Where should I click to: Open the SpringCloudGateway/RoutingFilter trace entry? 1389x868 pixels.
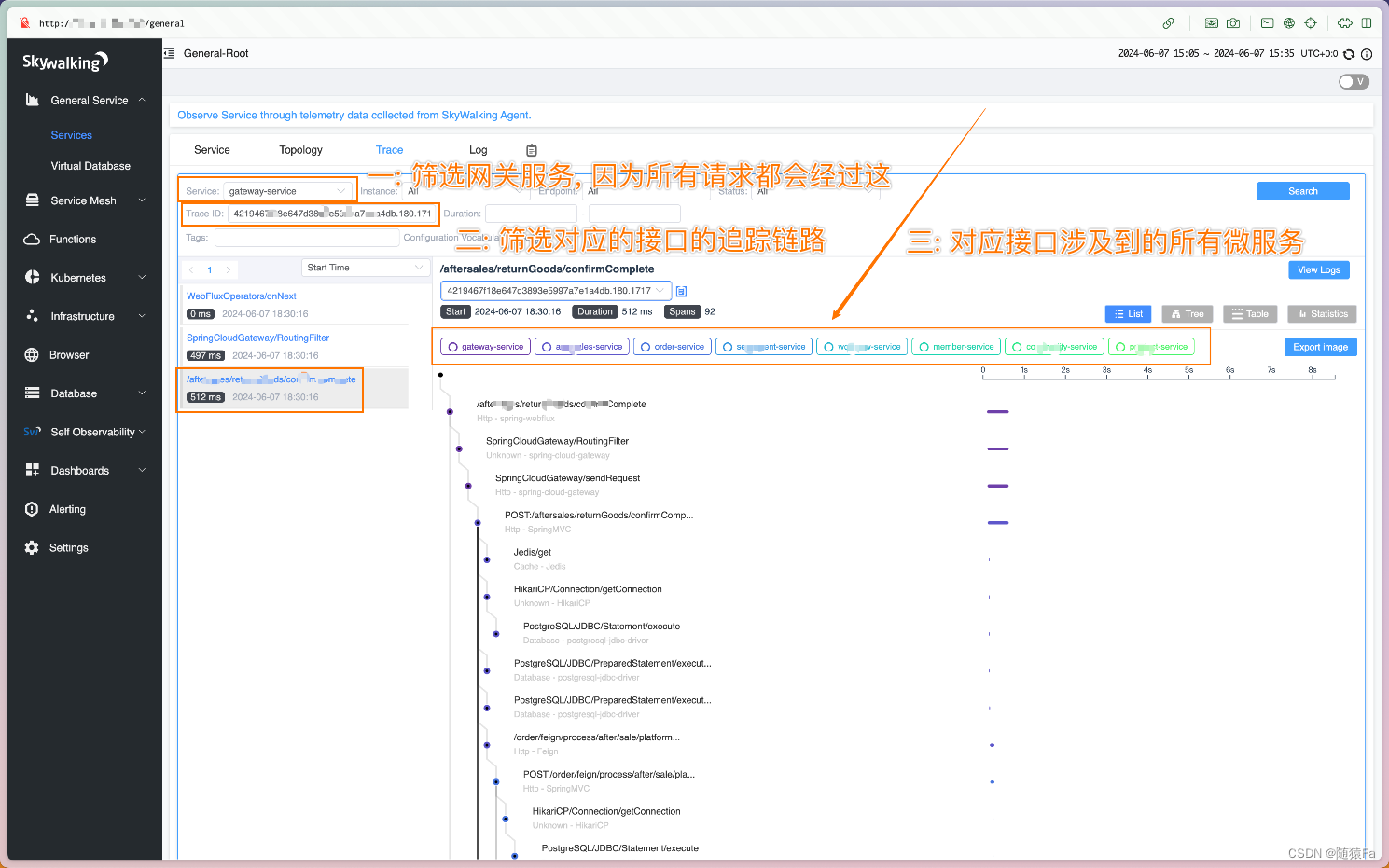258,338
